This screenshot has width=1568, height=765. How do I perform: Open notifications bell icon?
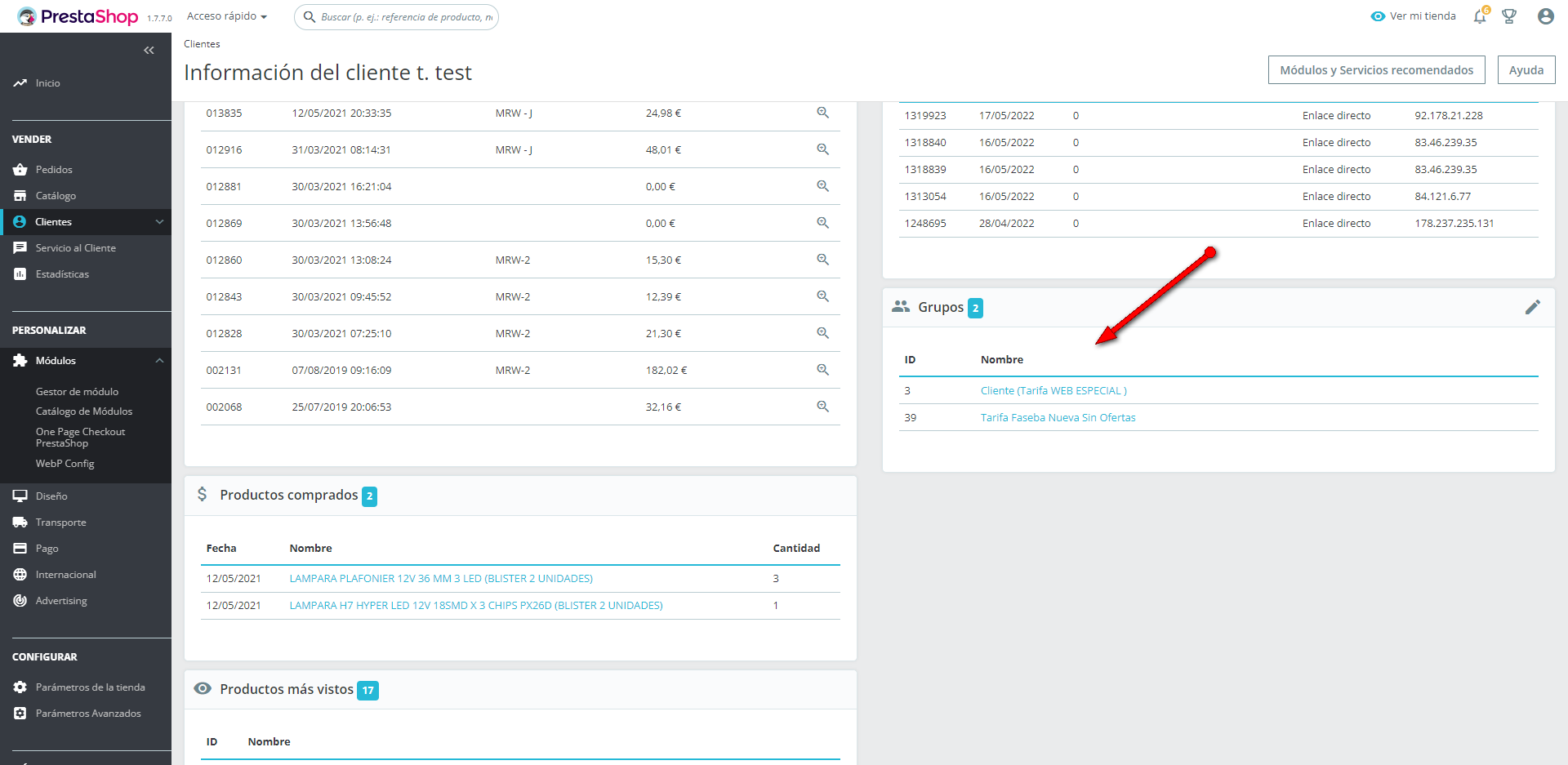(x=1480, y=16)
